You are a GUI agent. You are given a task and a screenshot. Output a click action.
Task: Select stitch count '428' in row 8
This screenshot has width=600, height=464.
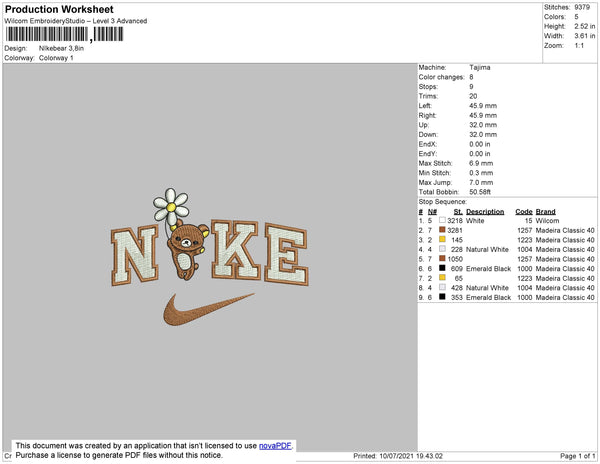(x=457, y=288)
